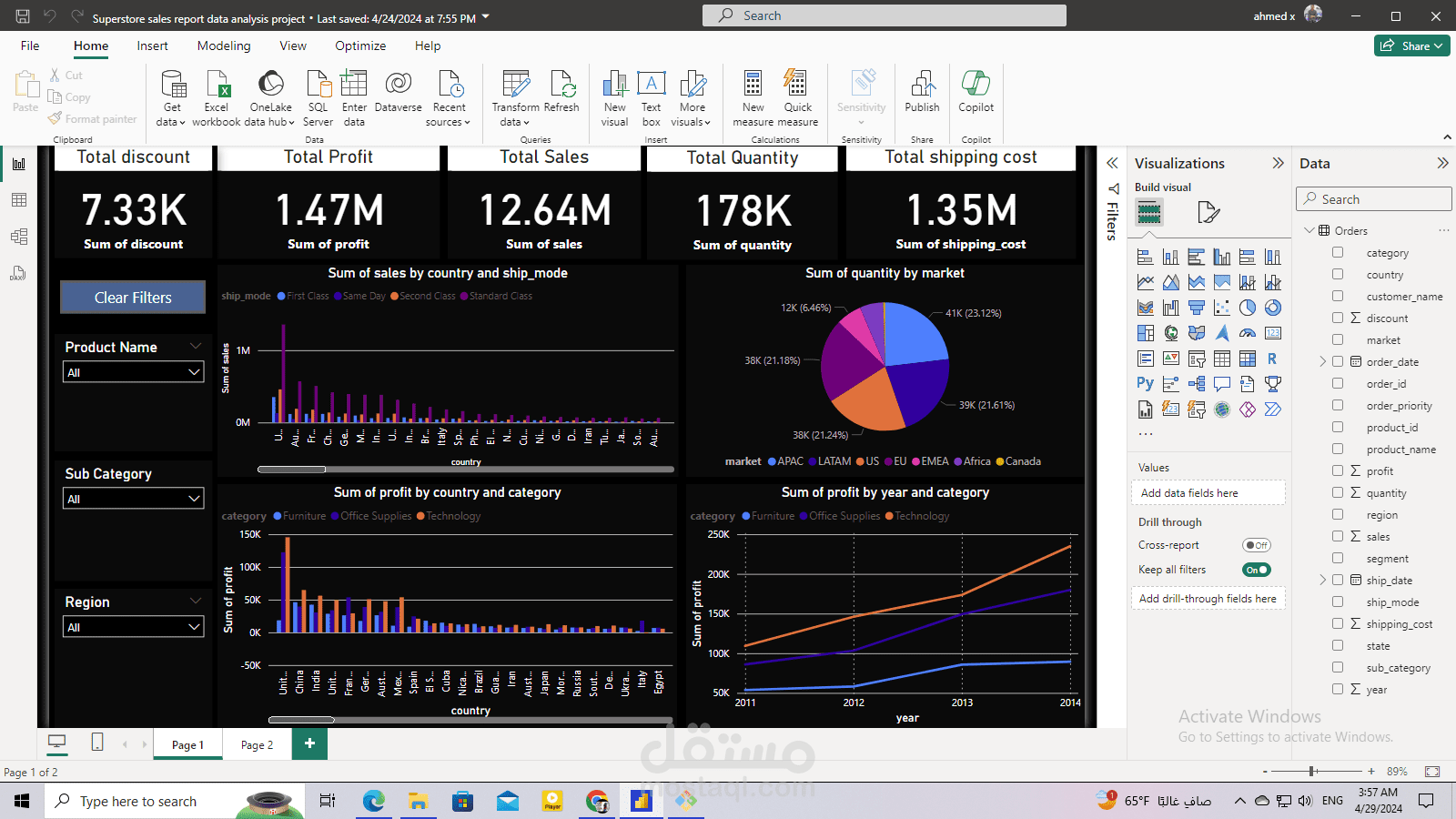Turn off Keep all filters toggle
1456x819 pixels.
point(1256,569)
